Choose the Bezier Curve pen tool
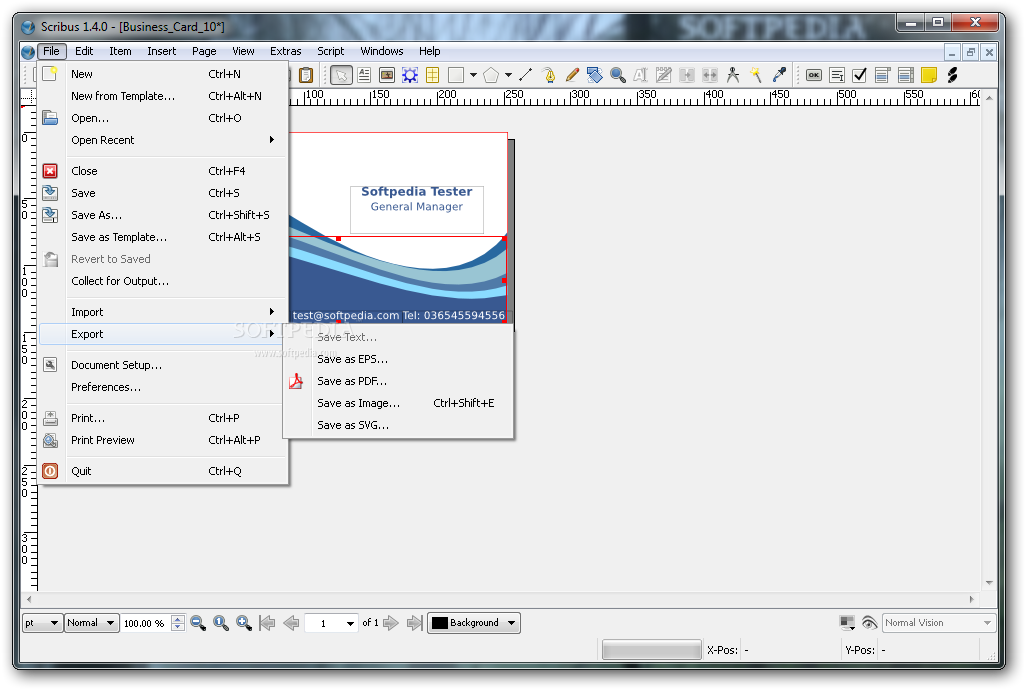Screen dimensions: 1026x690 [x=549, y=75]
